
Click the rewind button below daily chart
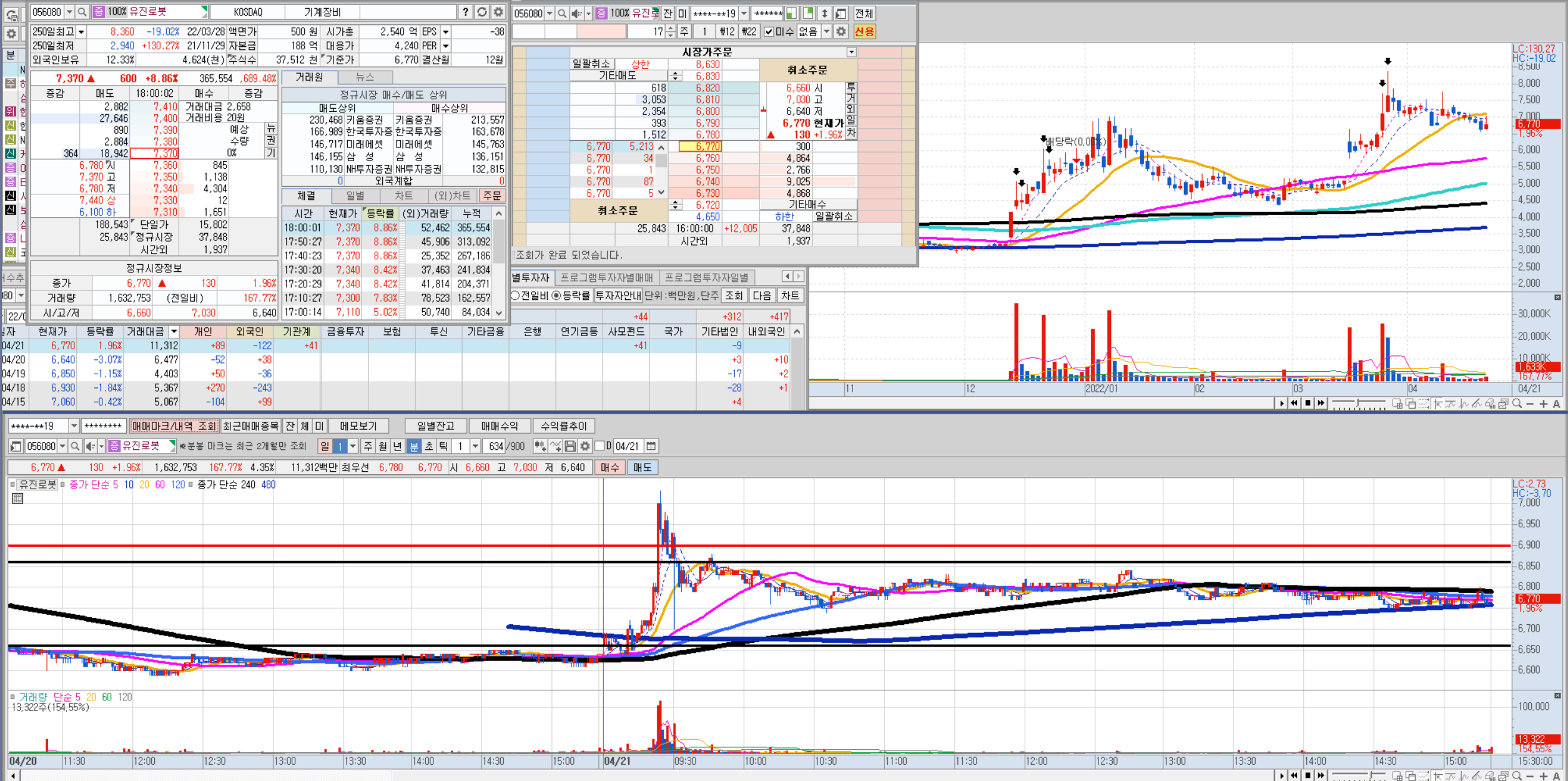(1294, 404)
